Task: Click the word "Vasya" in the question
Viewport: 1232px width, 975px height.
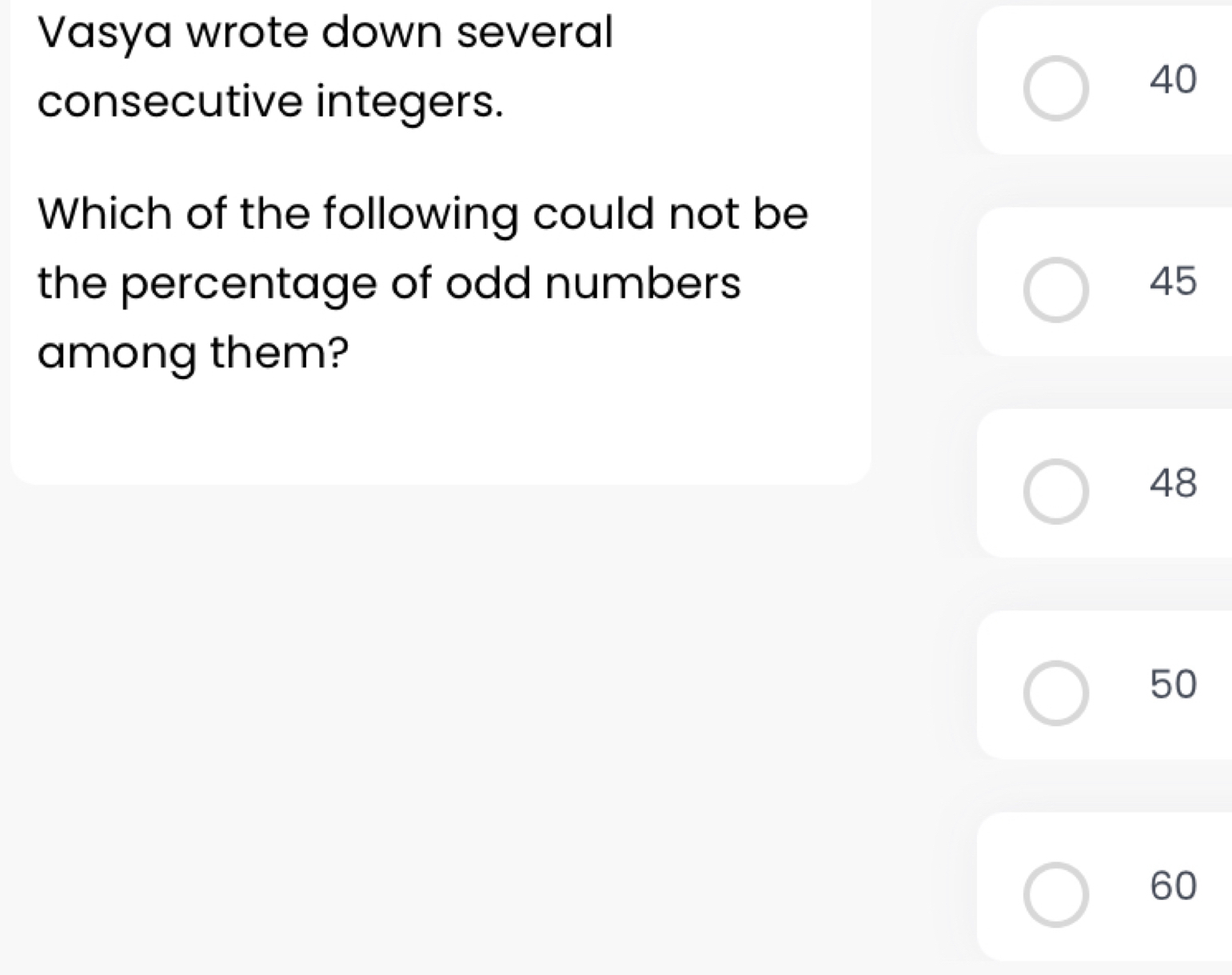Action: pos(105,34)
